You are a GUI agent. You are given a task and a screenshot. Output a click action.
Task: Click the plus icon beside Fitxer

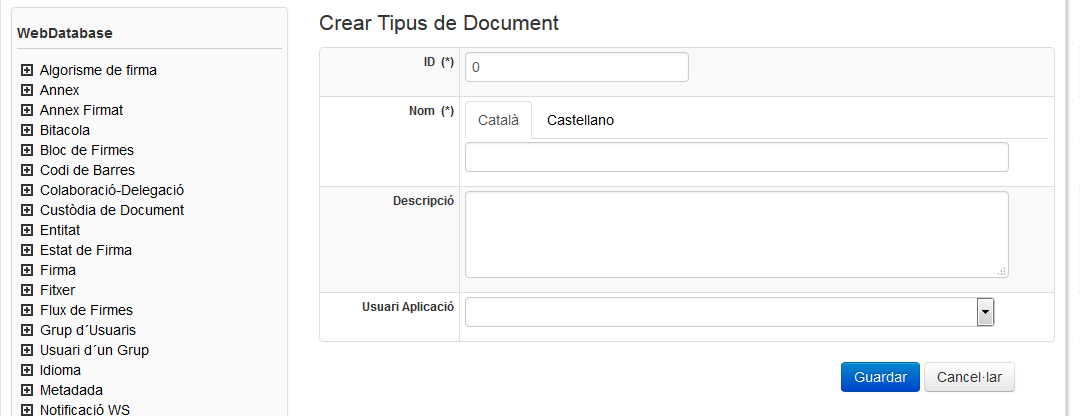click(27, 290)
